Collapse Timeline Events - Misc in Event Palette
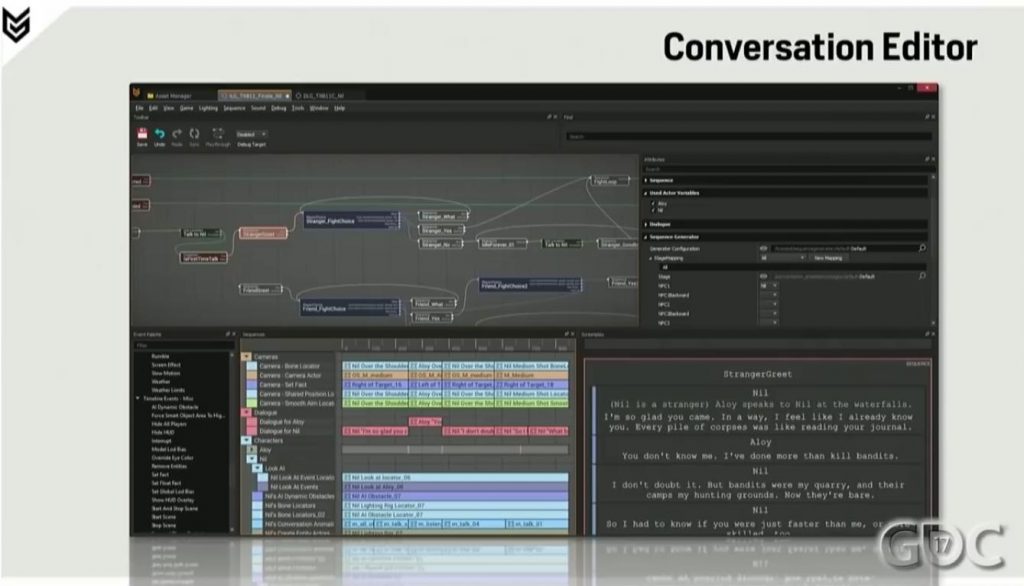This screenshot has height=586, width=1024. [138, 398]
